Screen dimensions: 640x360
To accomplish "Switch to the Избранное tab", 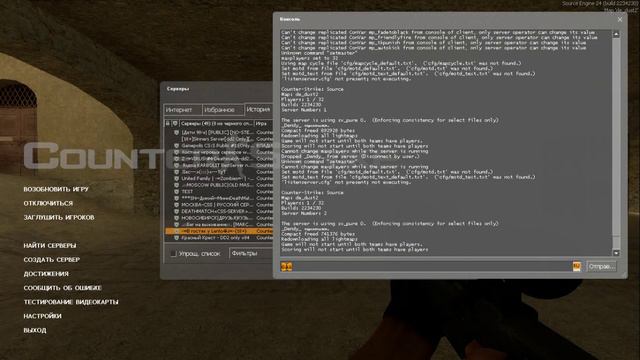I will 223,110.
